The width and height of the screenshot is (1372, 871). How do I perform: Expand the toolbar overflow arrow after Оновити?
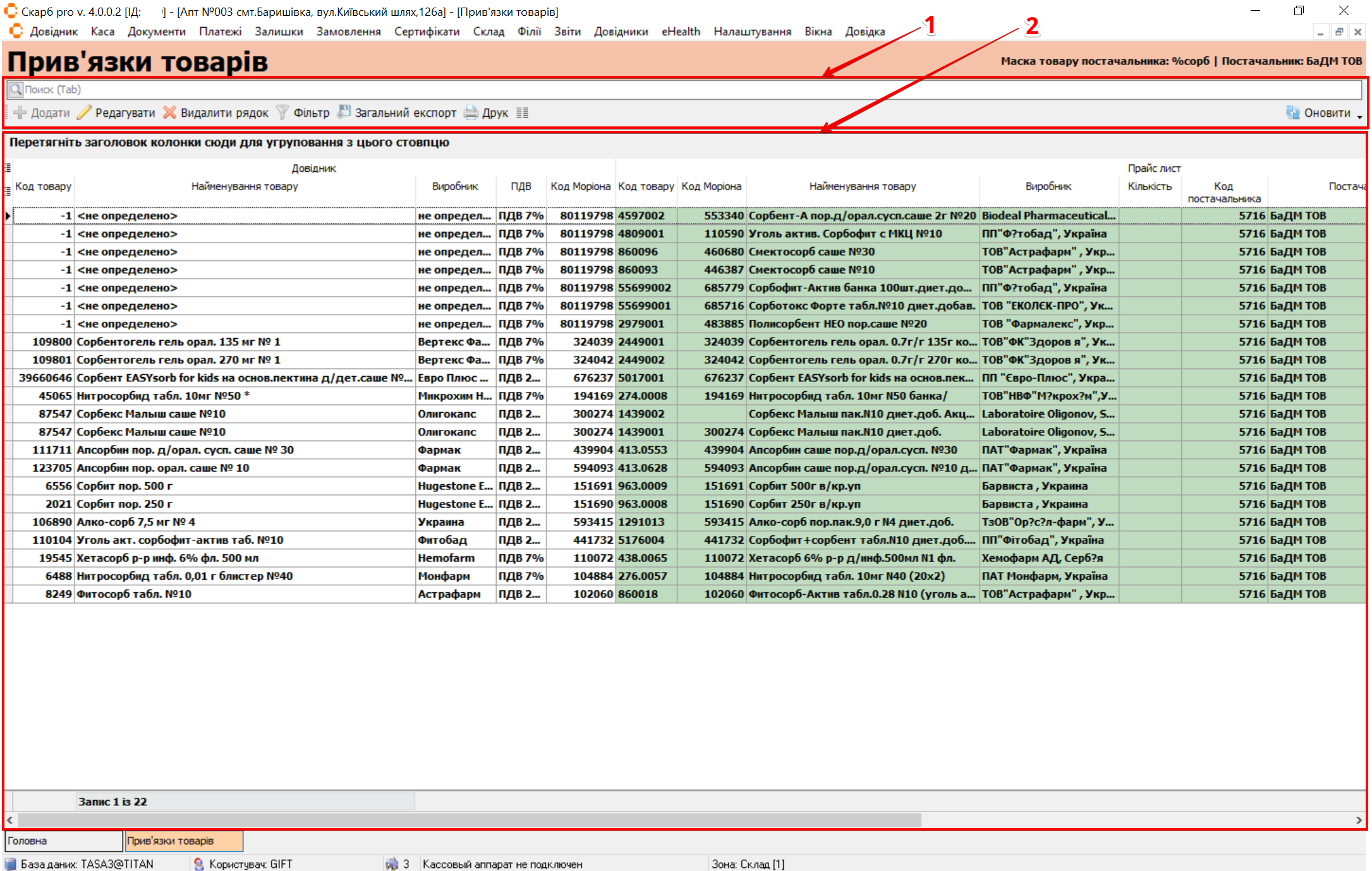pos(1359,116)
